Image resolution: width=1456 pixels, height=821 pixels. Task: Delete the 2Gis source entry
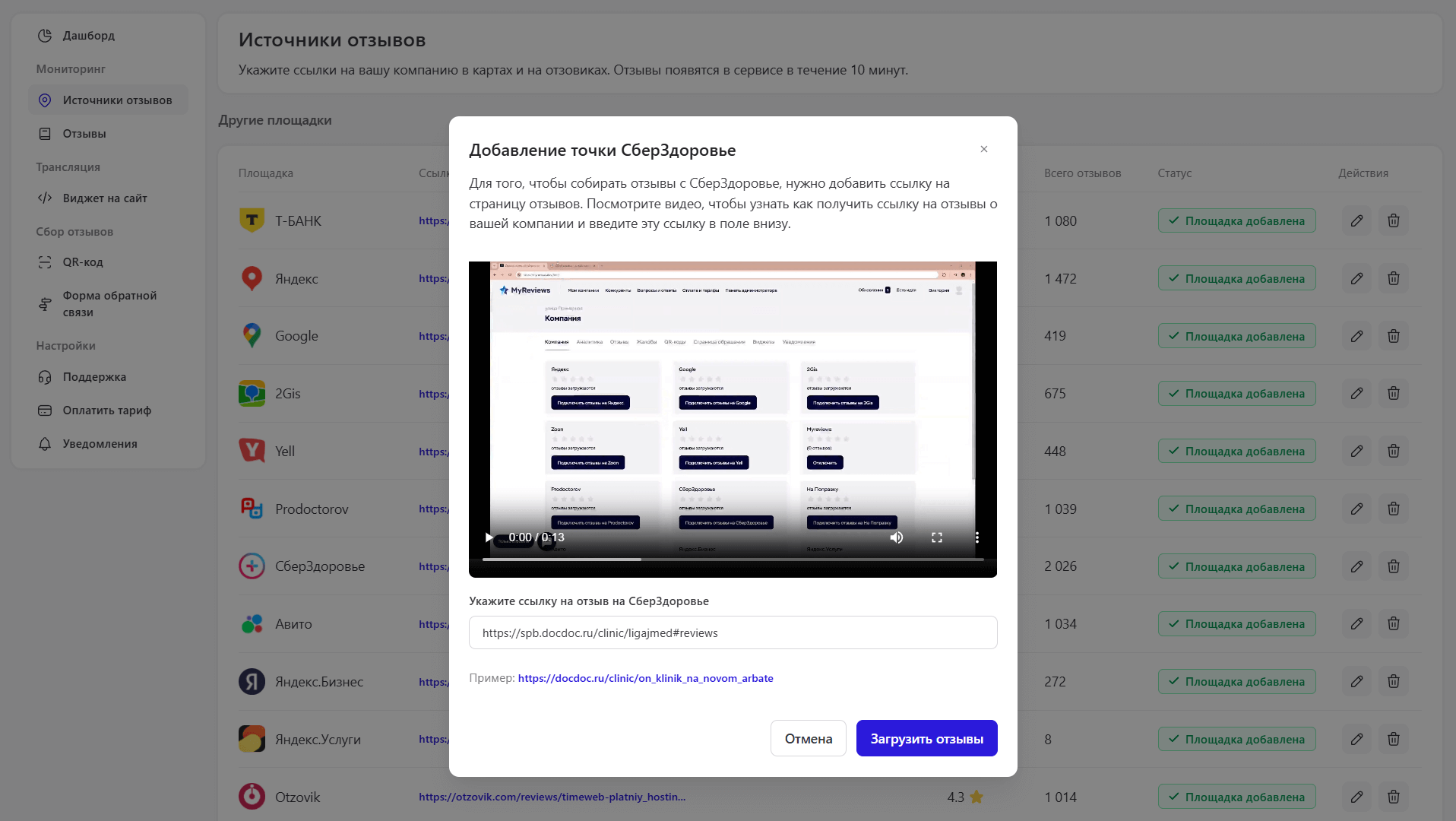[1394, 394]
